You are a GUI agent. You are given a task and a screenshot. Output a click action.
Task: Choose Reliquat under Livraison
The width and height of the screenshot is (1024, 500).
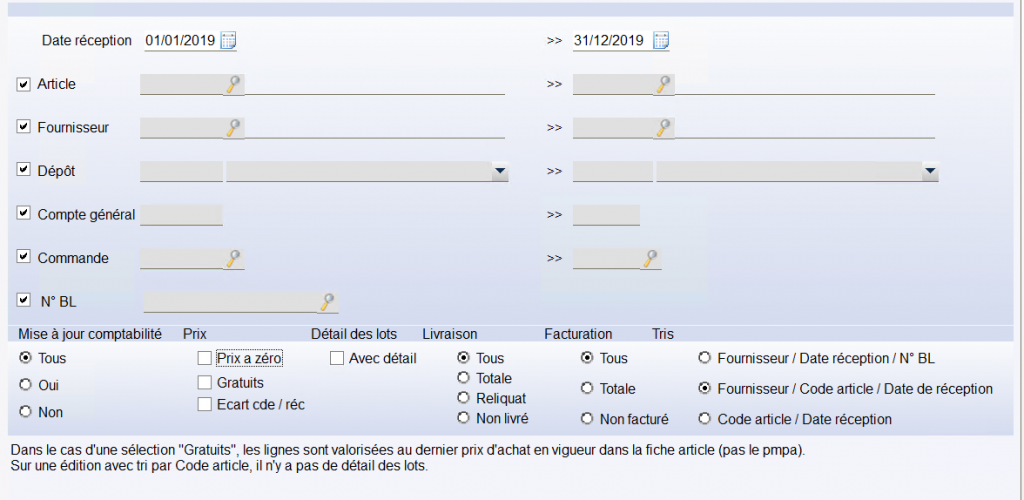(463, 398)
